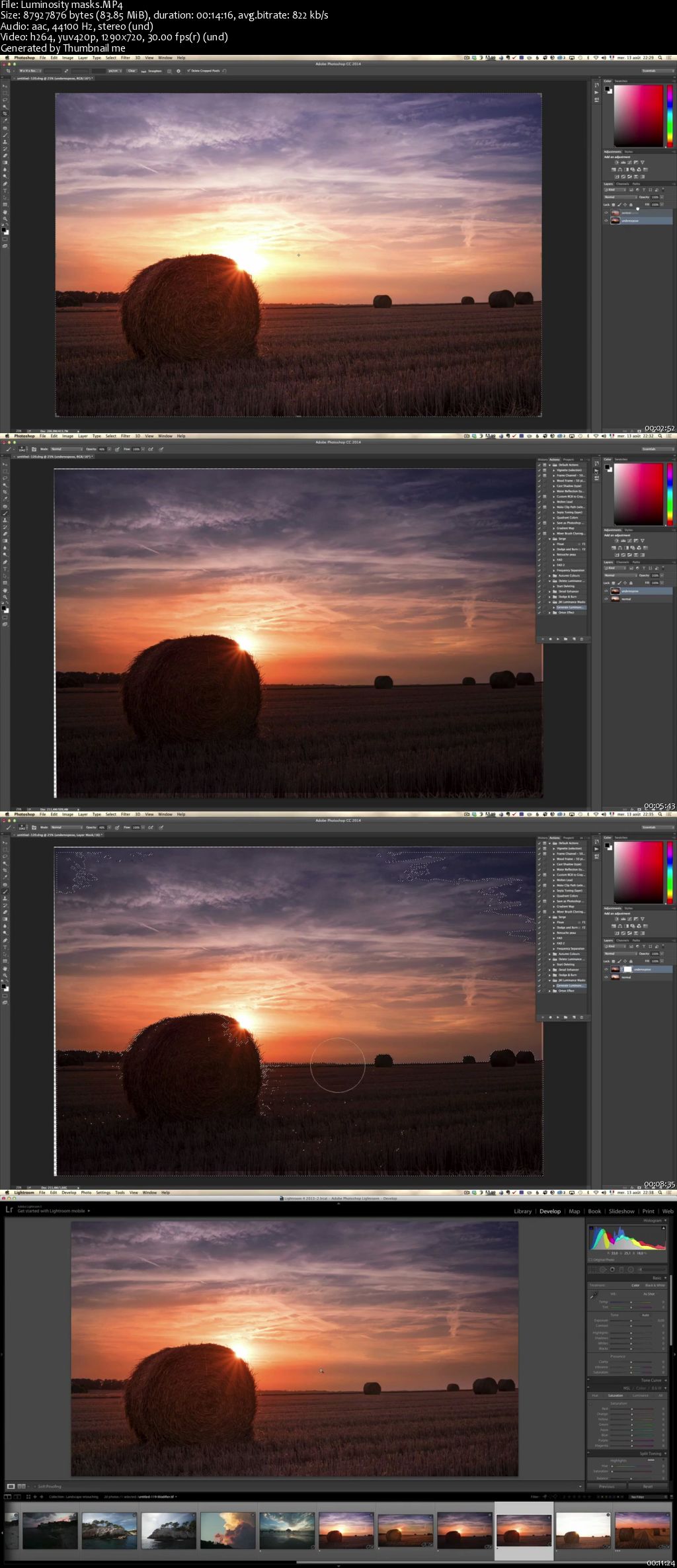
Task: Select the Gradient tool in first Photoshop frame
Action: coord(5,163)
